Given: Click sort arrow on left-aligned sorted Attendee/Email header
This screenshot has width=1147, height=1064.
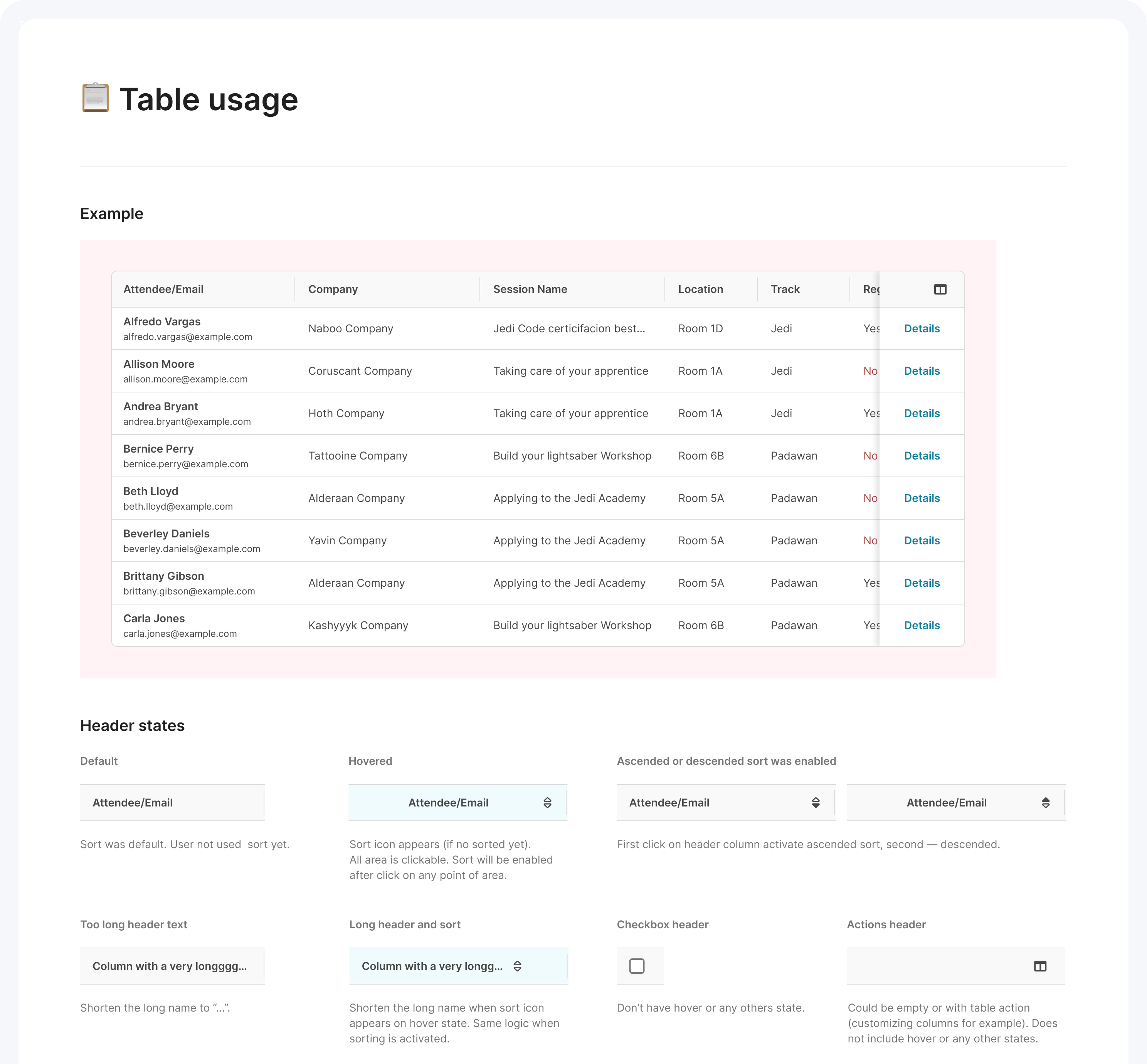Looking at the screenshot, I should [816, 803].
